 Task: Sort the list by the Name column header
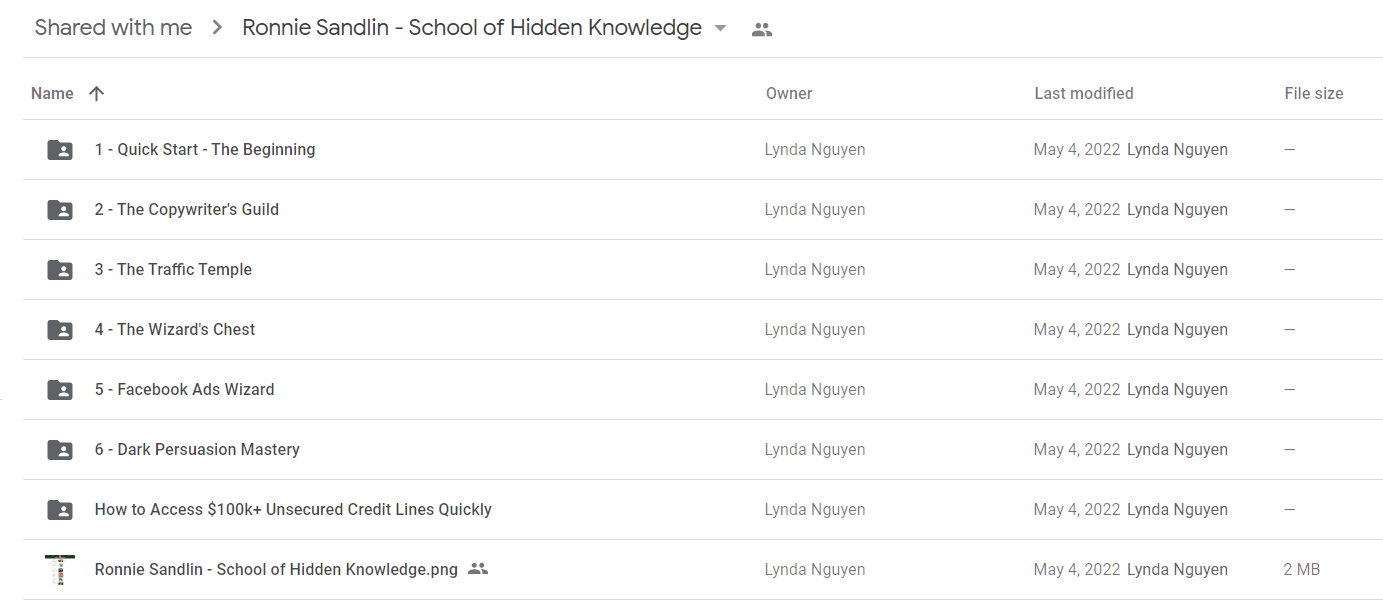52,93
